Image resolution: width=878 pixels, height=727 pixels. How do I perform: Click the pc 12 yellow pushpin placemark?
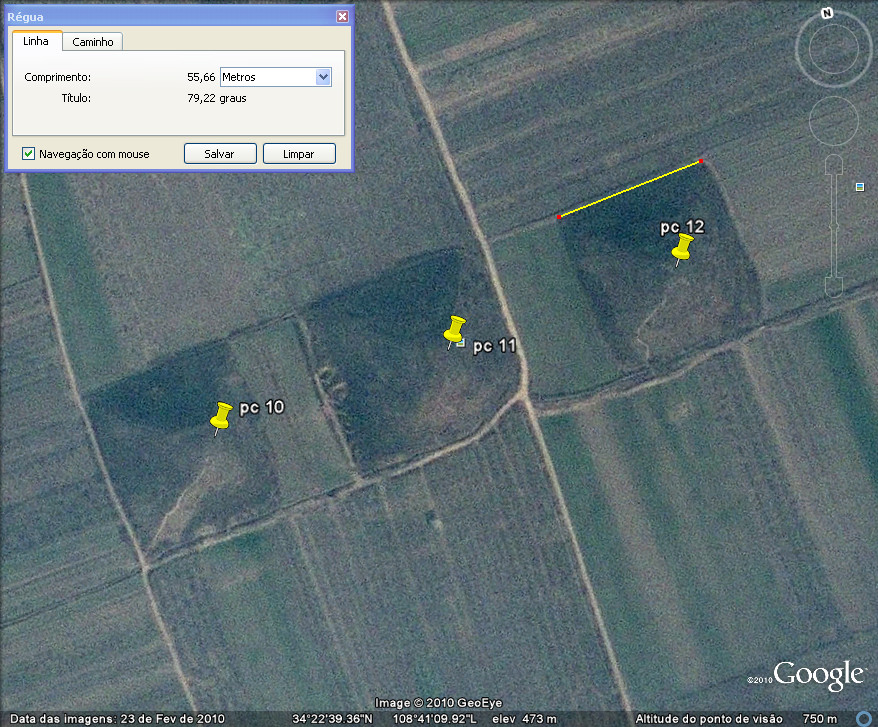click(684, 248)
